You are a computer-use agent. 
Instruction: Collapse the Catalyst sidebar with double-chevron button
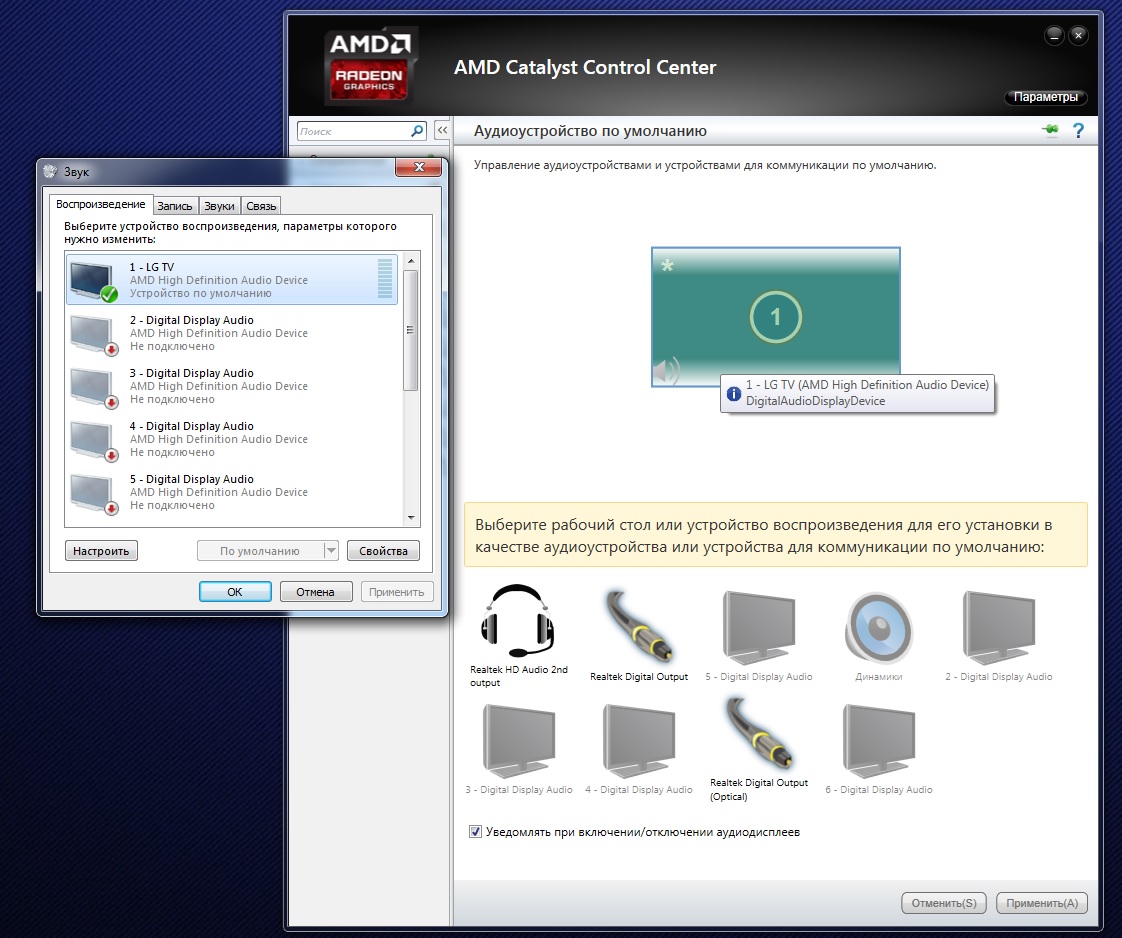[442, 131]
